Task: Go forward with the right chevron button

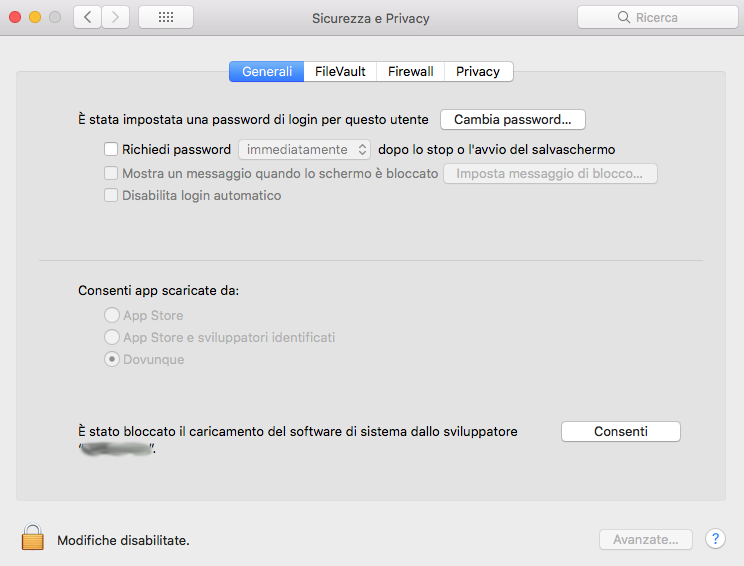Action: tap(115, 18)
